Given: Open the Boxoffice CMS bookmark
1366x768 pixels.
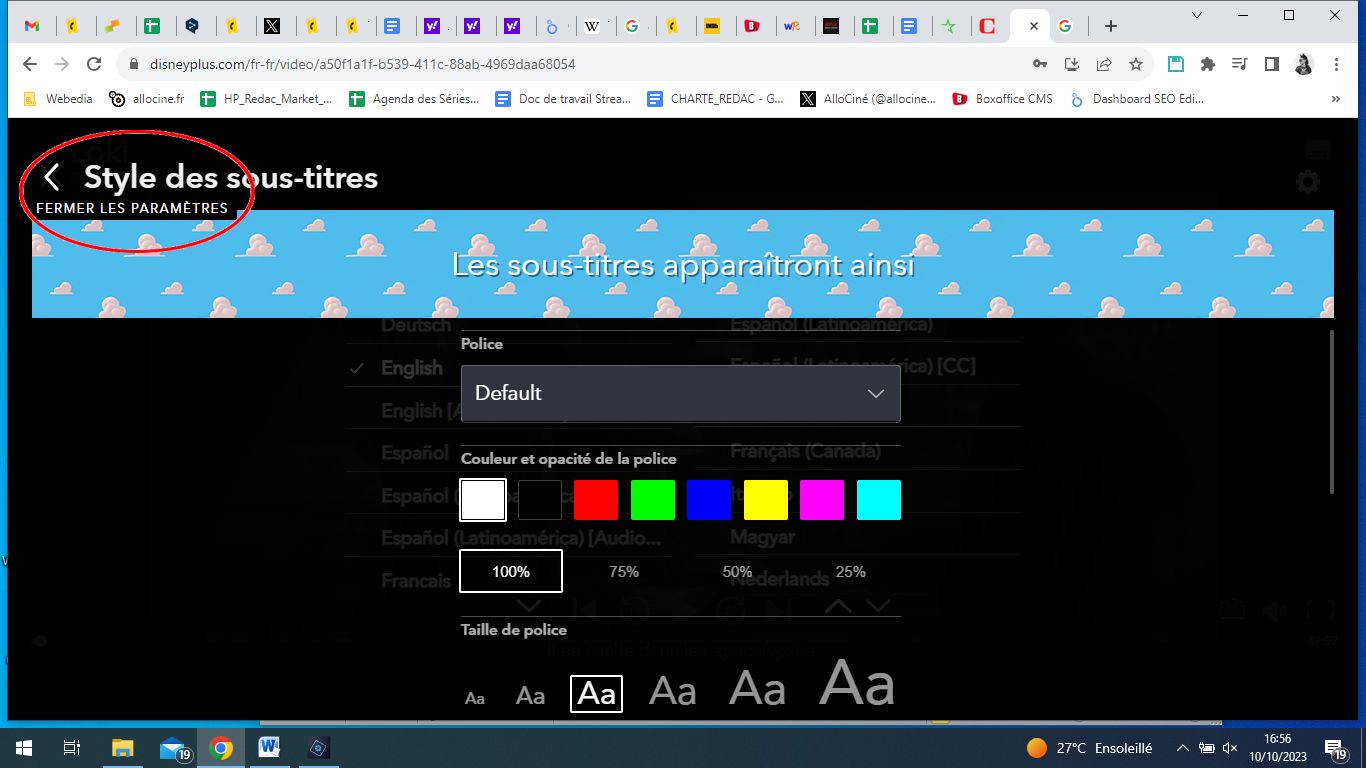Looking at the screenshot, I should tap(1002, 99).
